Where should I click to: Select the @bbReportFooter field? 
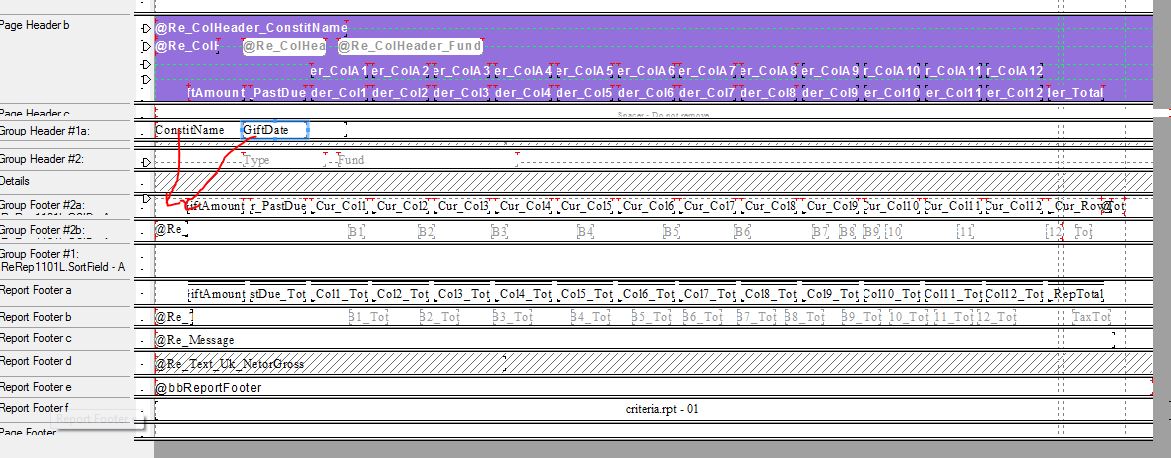tap(653, 388)
